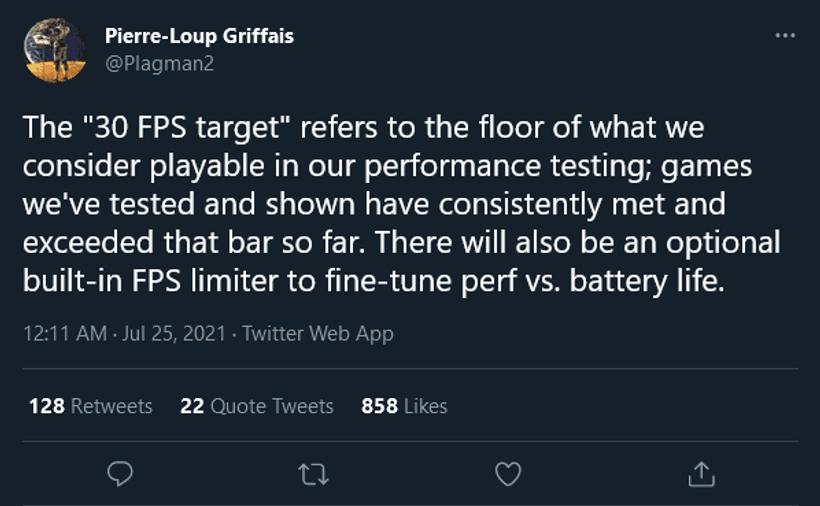820x506 pixels.
Task: Click the word Likes in the stats row
Action: pyautogui.click(x=426, y=406)
